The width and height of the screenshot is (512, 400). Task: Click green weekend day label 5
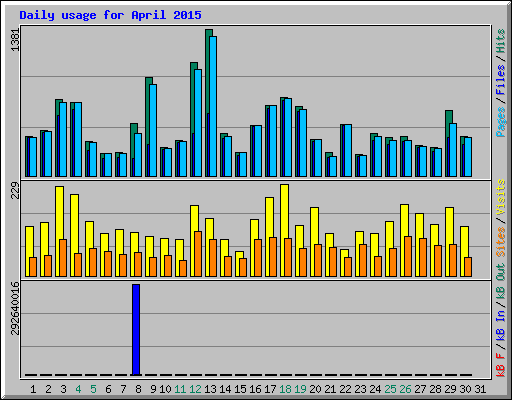pyautogui.click(x=93, y=389)
